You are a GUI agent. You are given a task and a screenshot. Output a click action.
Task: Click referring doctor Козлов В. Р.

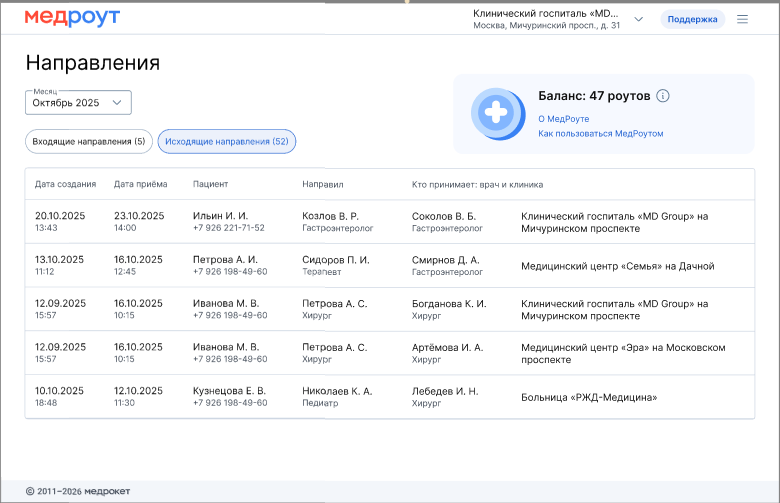(330, 216)
